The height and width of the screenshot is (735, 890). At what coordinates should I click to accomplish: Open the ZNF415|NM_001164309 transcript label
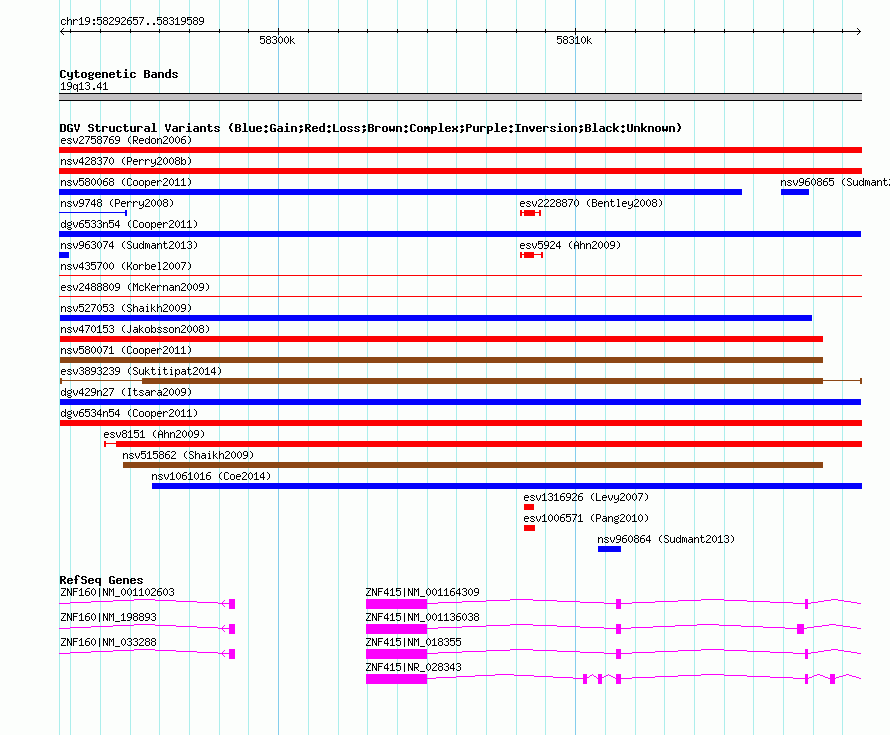coord(422,592)
